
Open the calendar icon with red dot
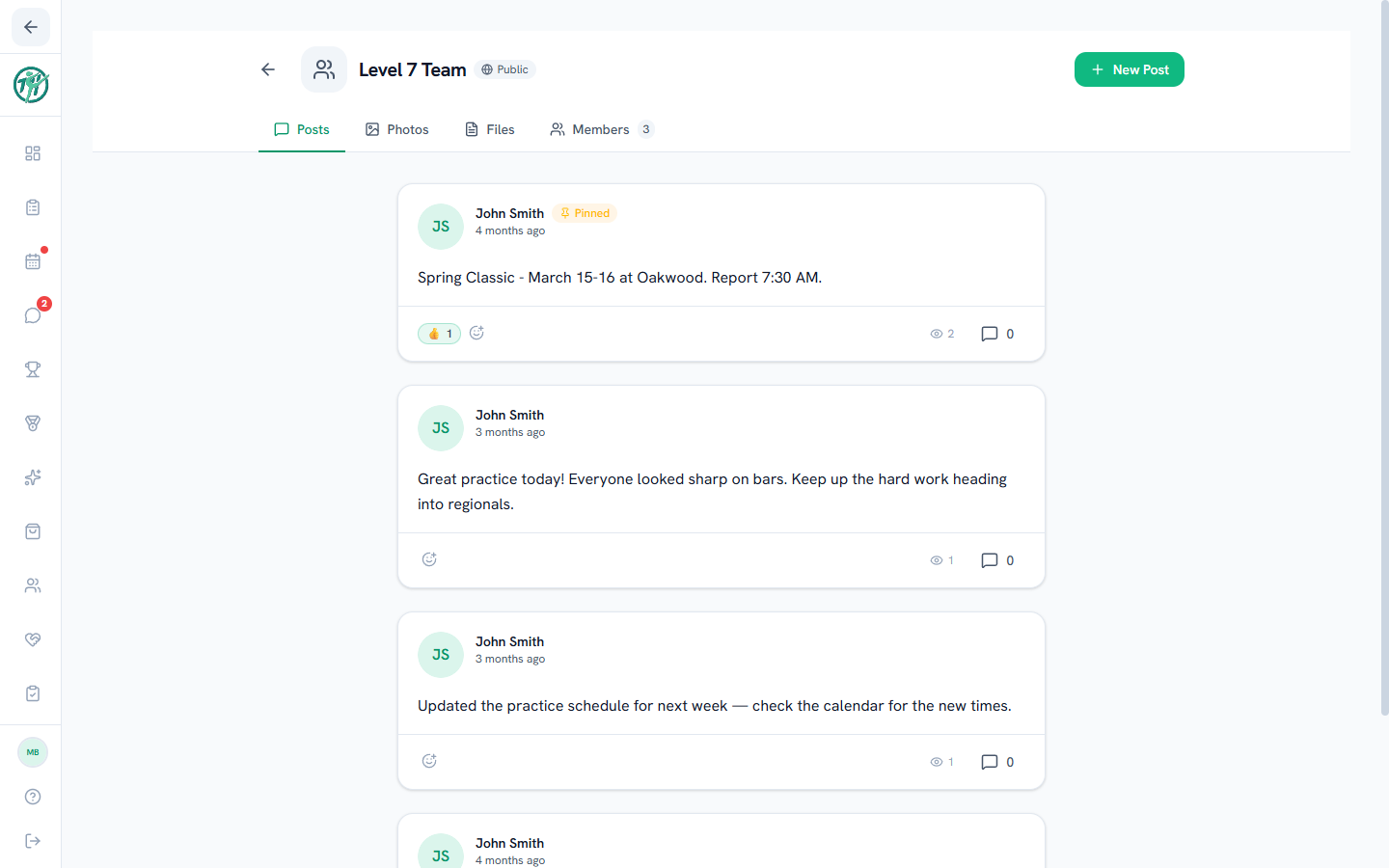point(33,261)
